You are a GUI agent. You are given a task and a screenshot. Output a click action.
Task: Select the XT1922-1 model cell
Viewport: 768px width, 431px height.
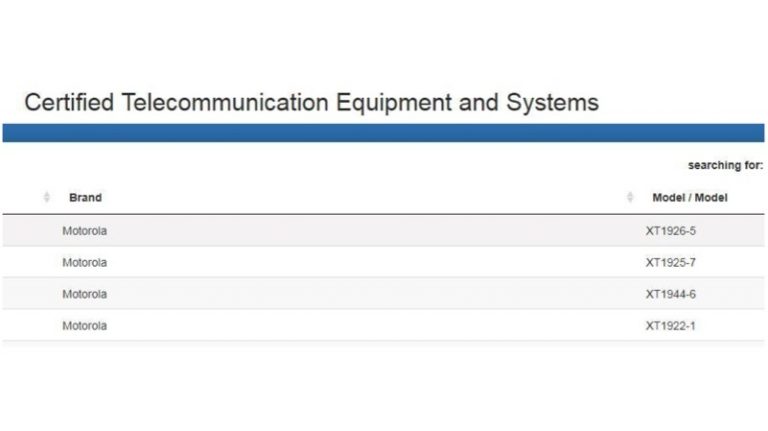pyautogui.click(x=670, y=326)
